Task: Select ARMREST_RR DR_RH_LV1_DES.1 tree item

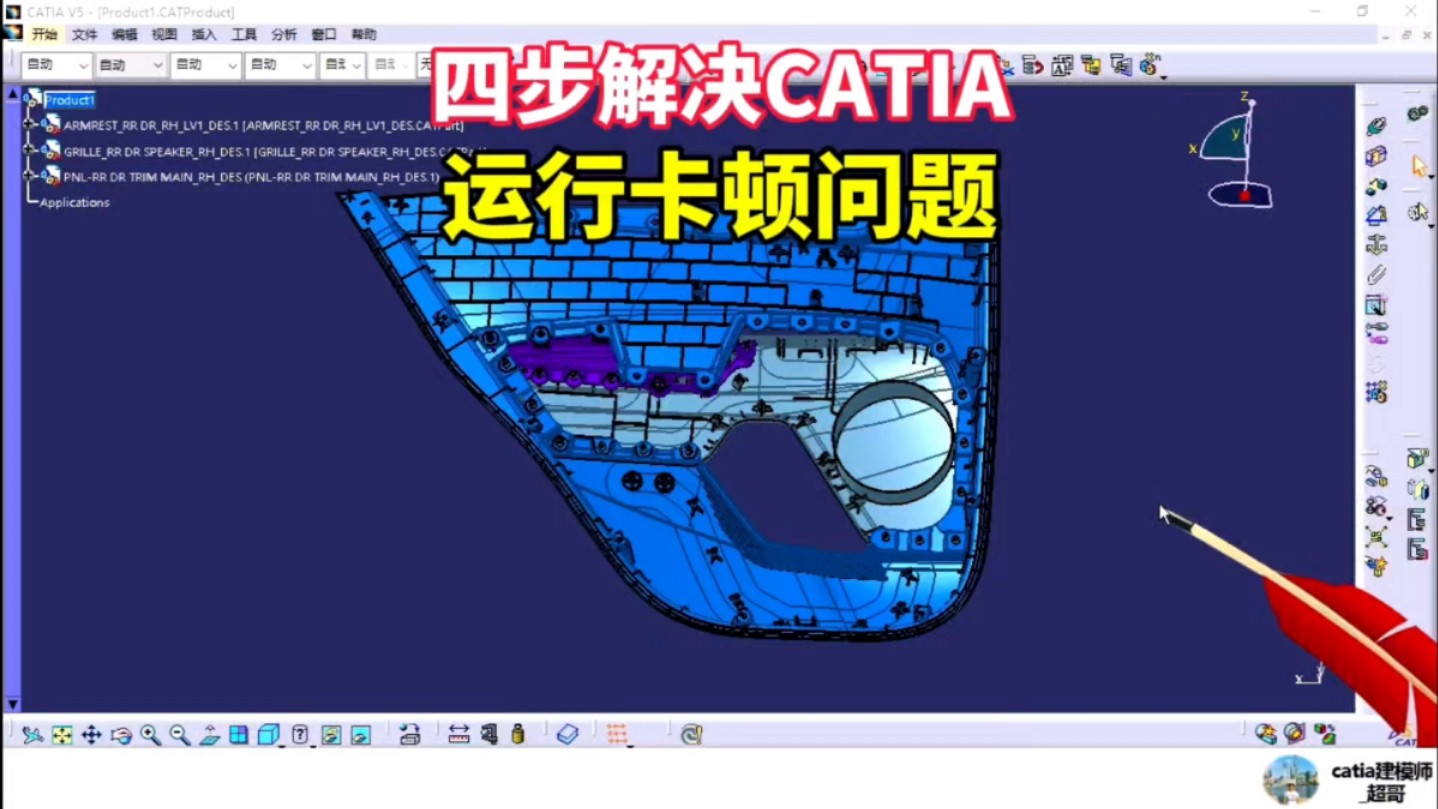Action: (263, 126)
